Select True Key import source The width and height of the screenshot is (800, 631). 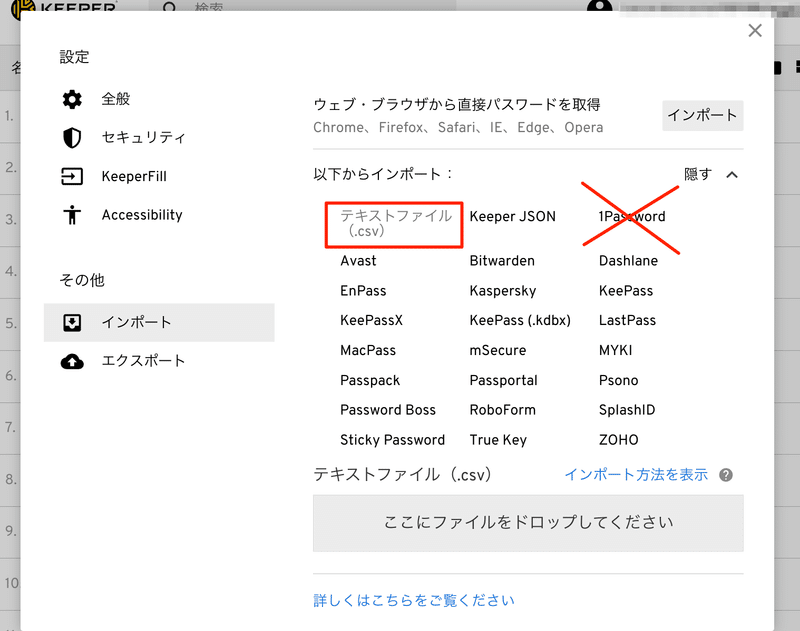498,441
